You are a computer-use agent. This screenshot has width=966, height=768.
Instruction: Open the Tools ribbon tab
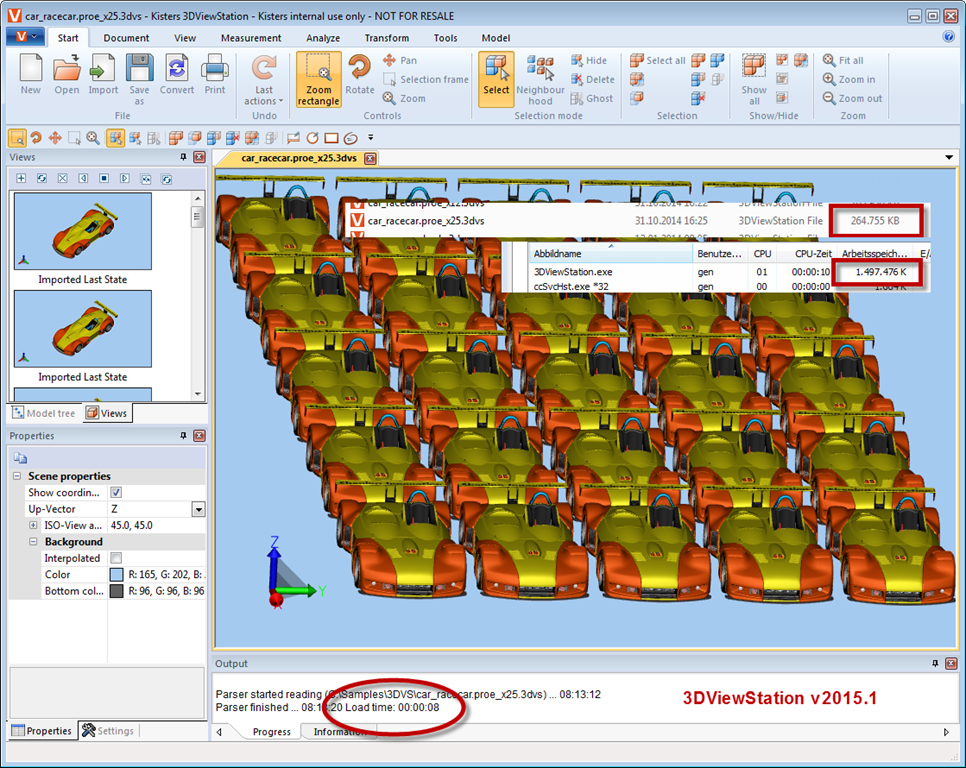pyautogui.click(x=445, y=38)
